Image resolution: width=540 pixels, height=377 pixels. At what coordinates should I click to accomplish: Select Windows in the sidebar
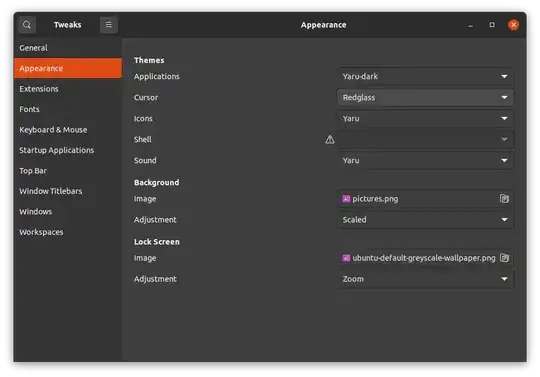coord(68,211)
